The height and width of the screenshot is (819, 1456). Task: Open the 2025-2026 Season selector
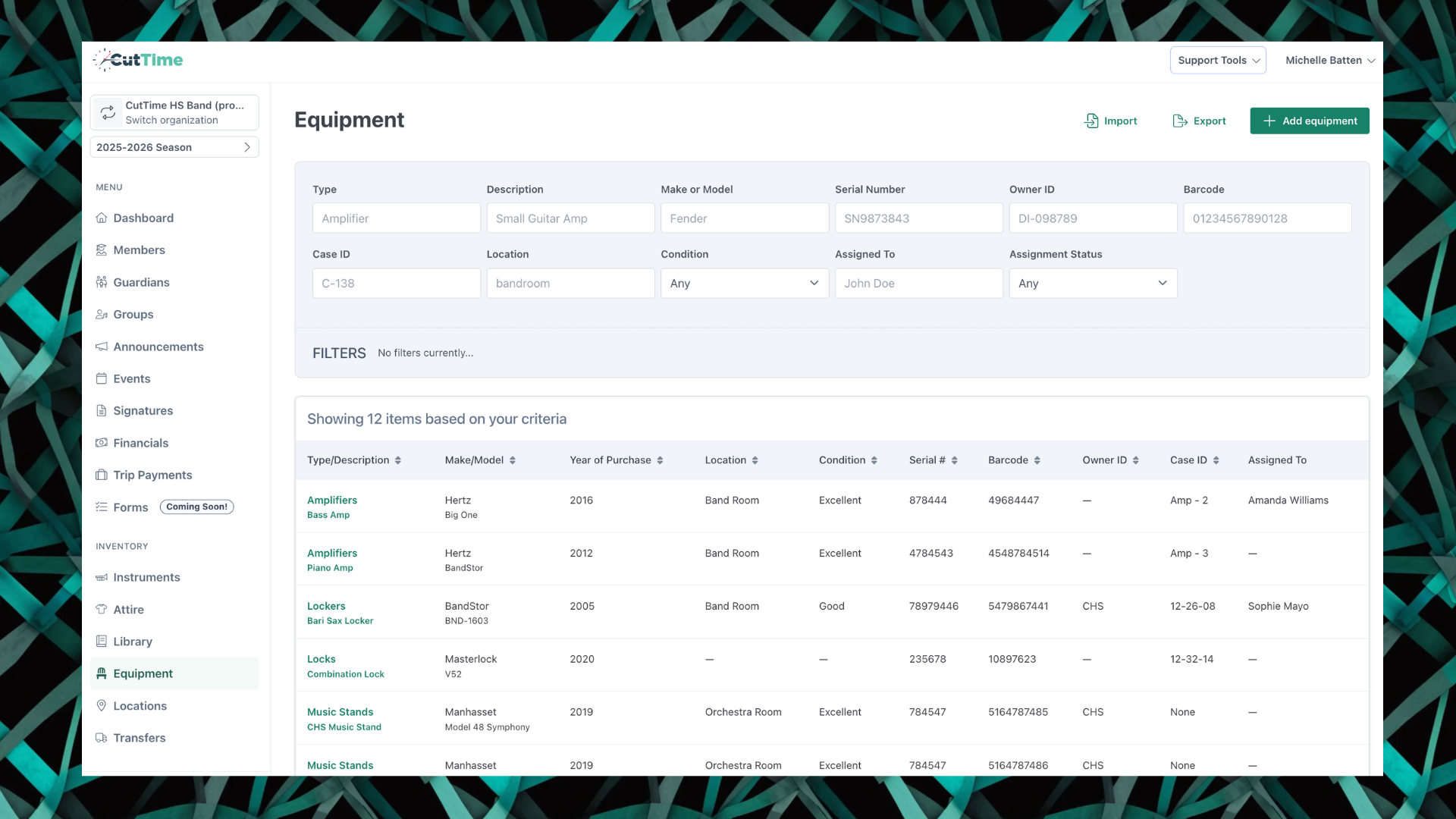[174, 146]
